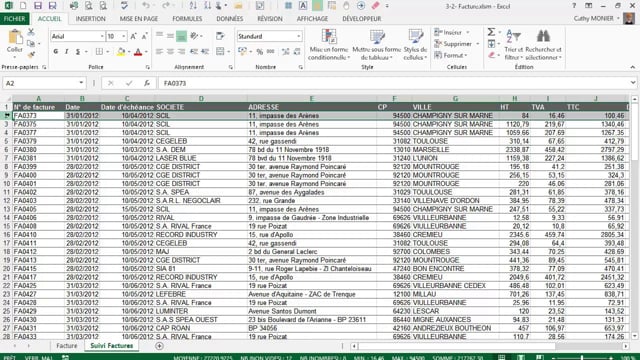Open the font size 10 dropdown
The height and width of the screenshot is (360, 640).
[x=124, y=36]
